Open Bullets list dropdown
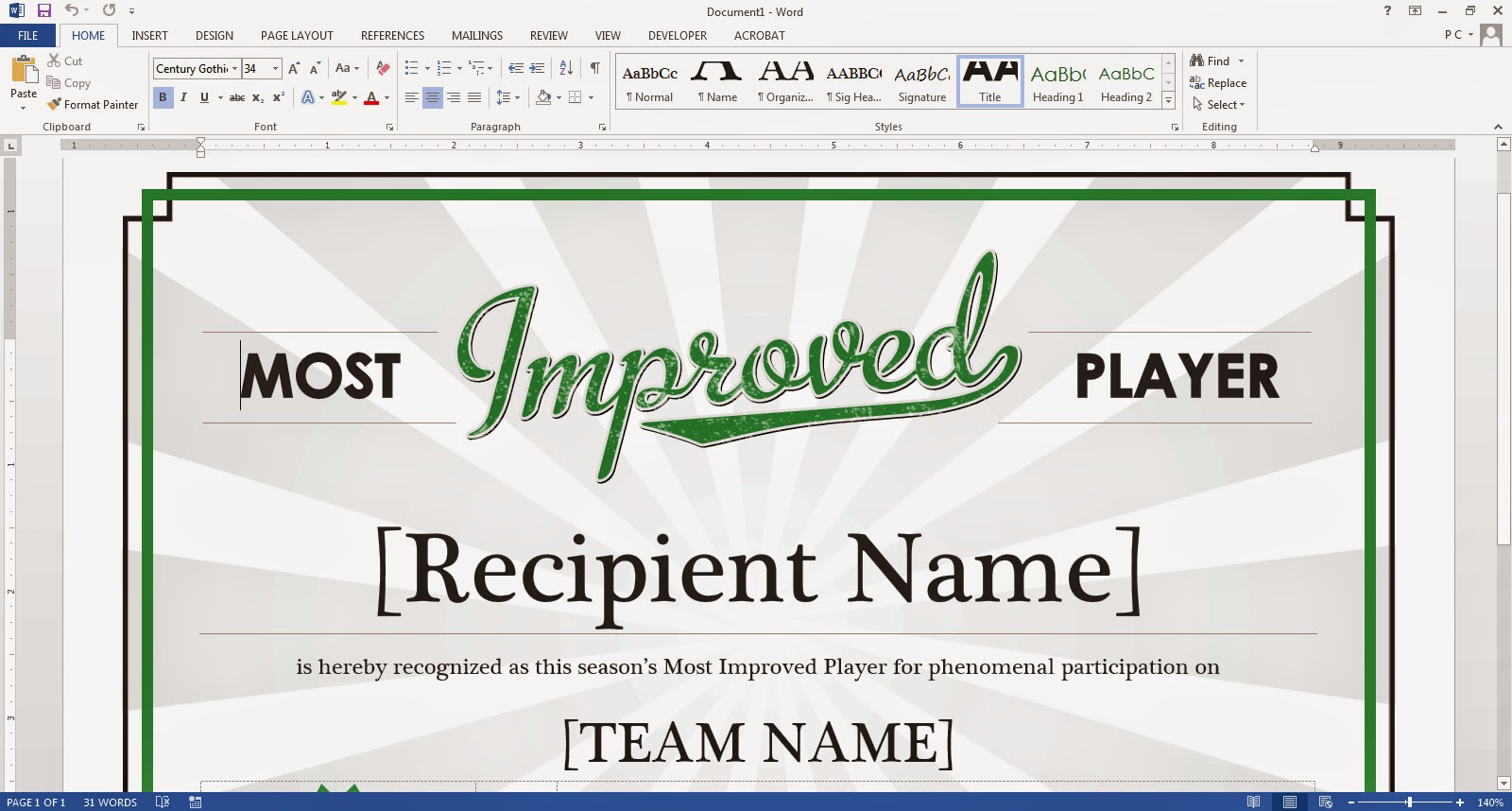 [427, 68]
